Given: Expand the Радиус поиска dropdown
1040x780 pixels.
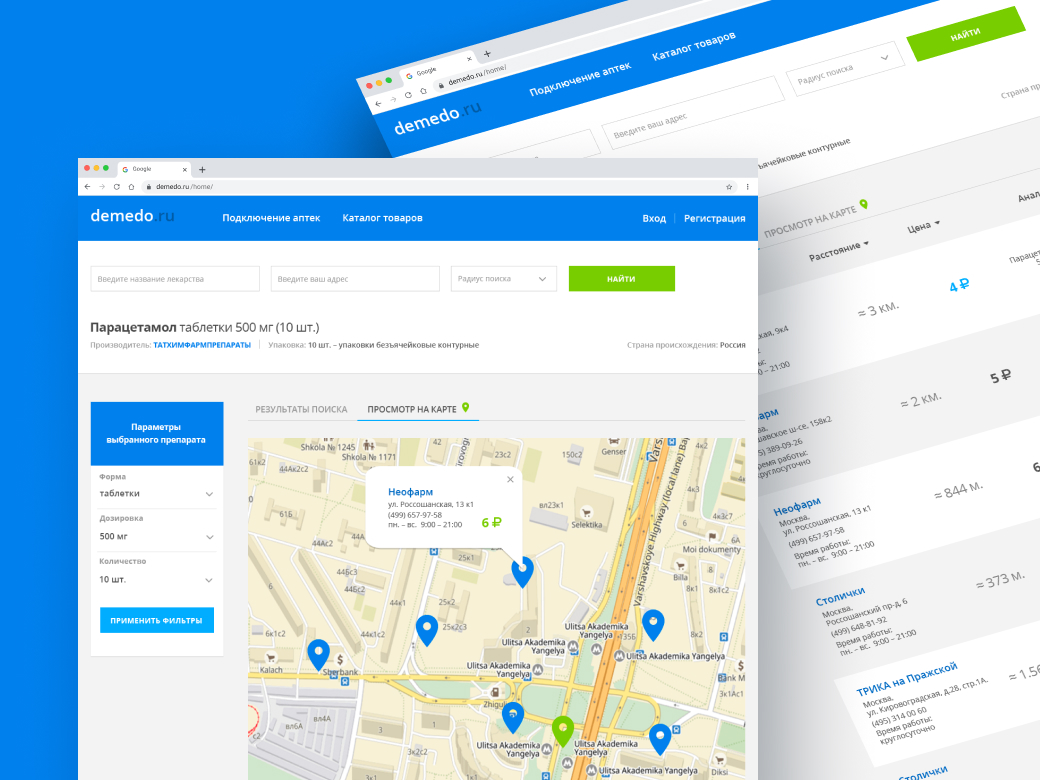Looking at the screenshot, I should tap(502, 278).
